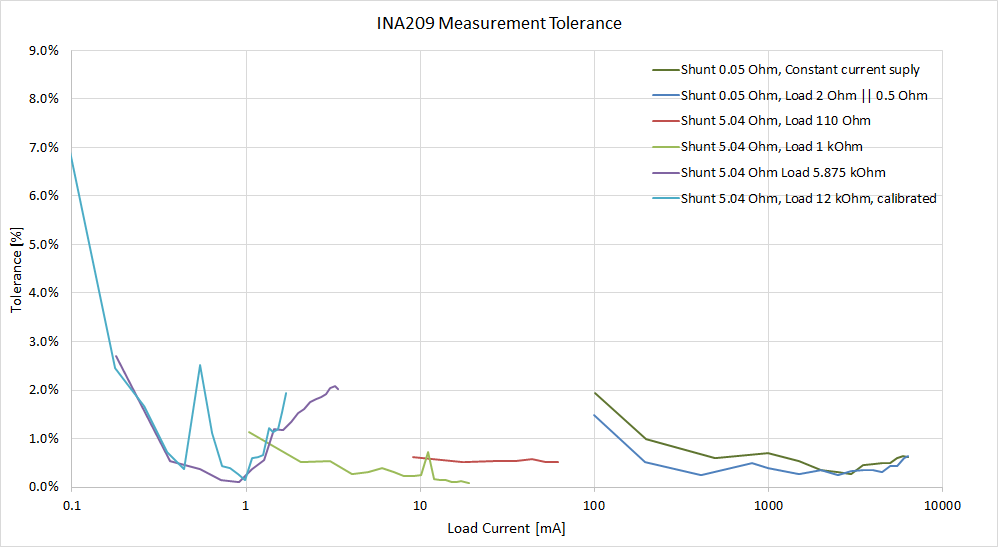This screenshot has height=547, width=998.
Task: Click the 8.0% y-axis label
Action: (x=43, y=99)
